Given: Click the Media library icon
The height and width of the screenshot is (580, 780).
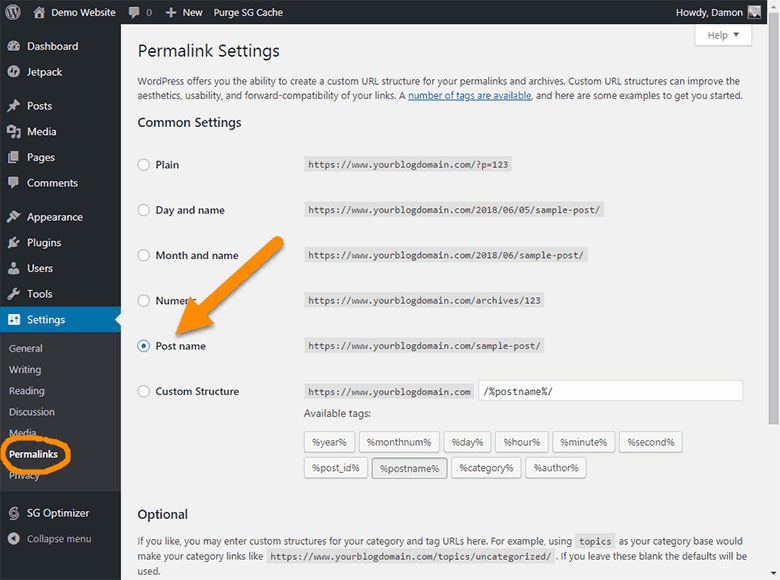Looking at the screenshot, I should point(14,131).
